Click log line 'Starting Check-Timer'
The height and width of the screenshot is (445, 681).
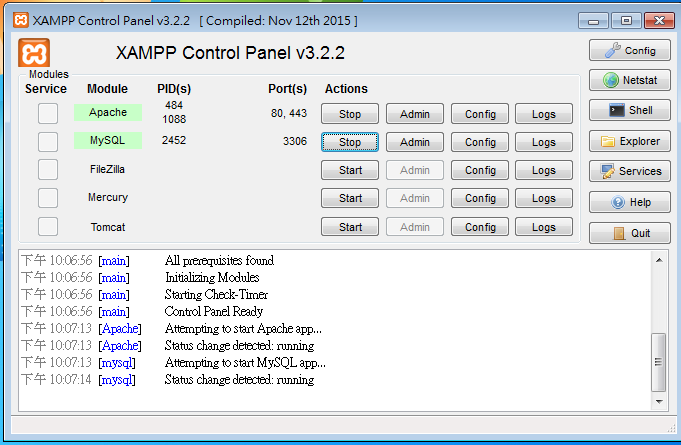(x=216, y=294)
